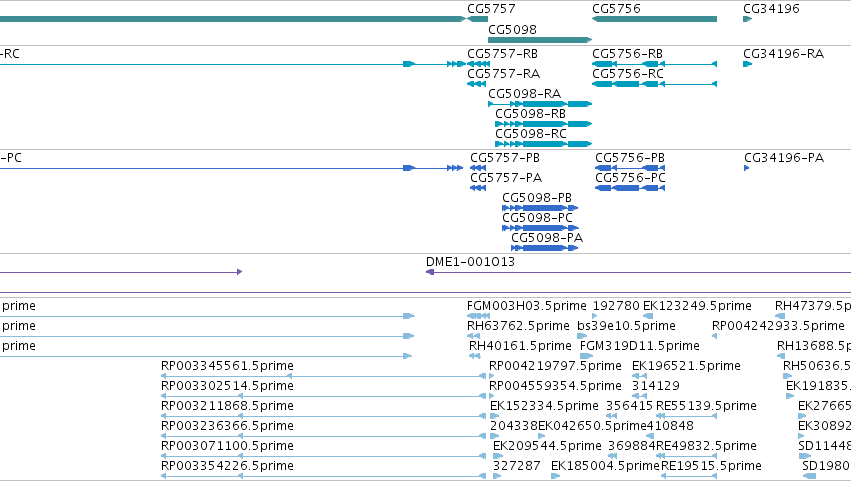Screen dimensions: 851x481
Task: Click the CG34196-RA transcript label
Action: click(783, 54)
